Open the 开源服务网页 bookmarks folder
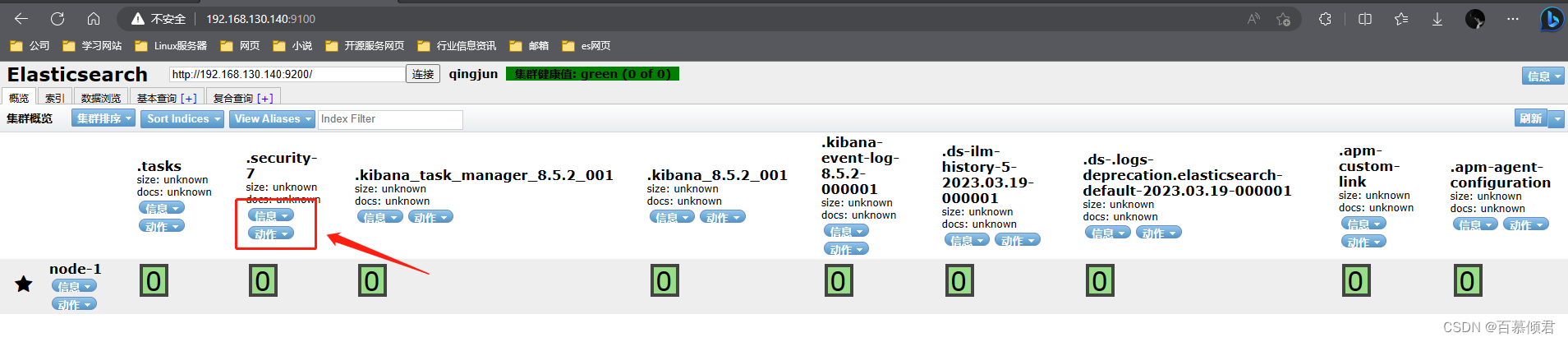 pyautogui.click(x=365, y=46)
